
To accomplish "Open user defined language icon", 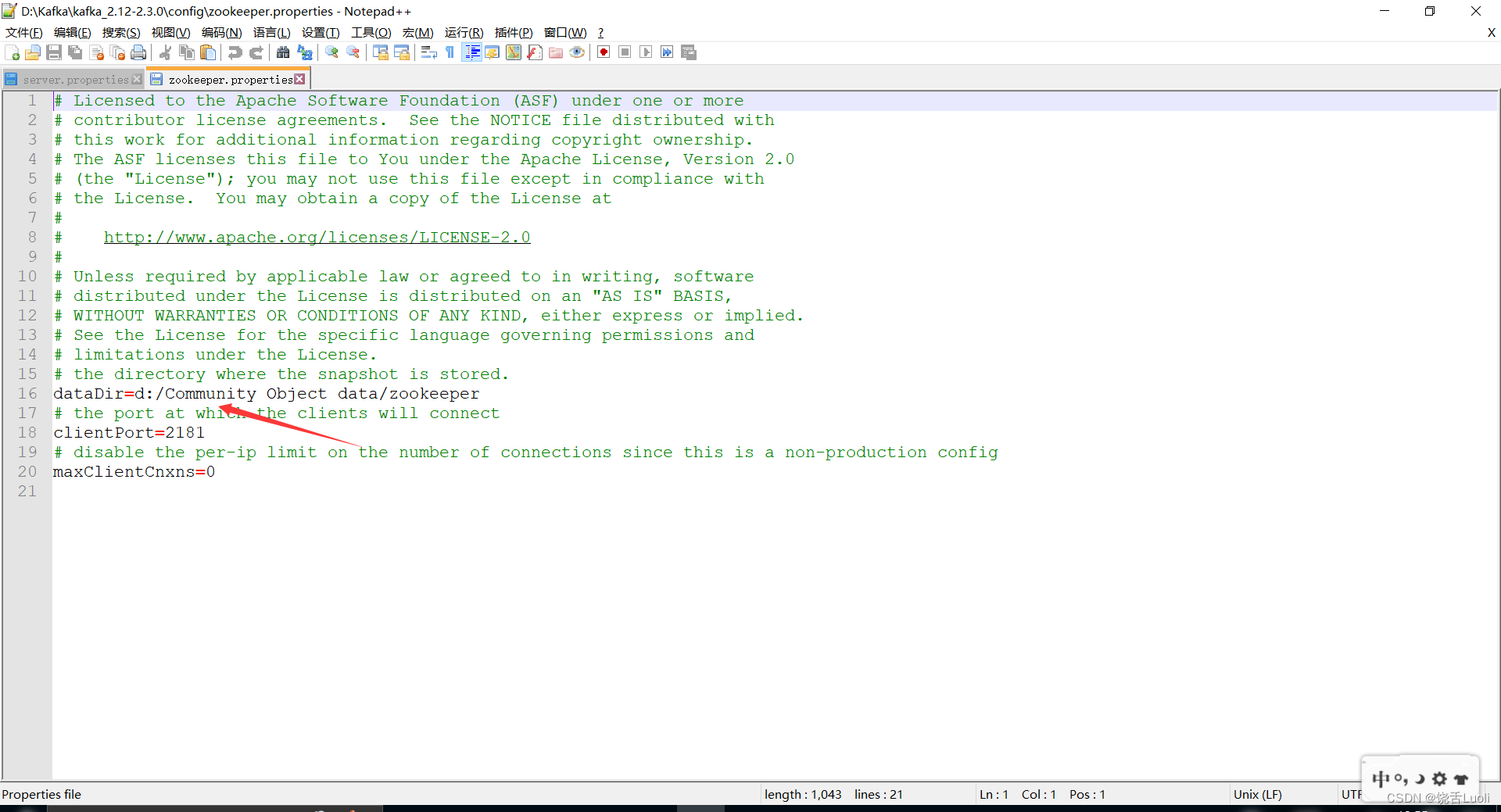I will pos(493,52).
